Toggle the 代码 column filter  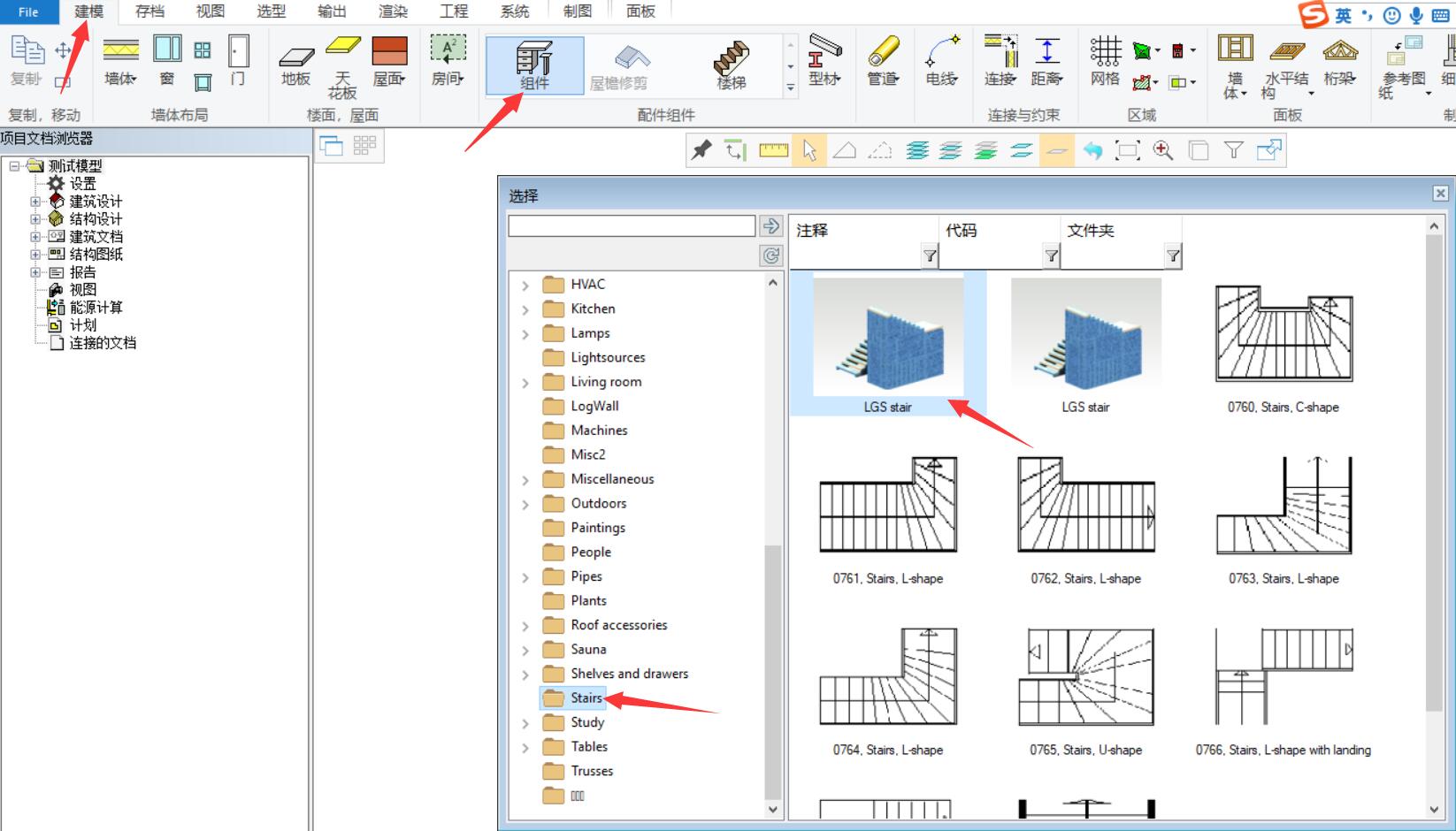pyautogui.click(x=1051, y=256)
